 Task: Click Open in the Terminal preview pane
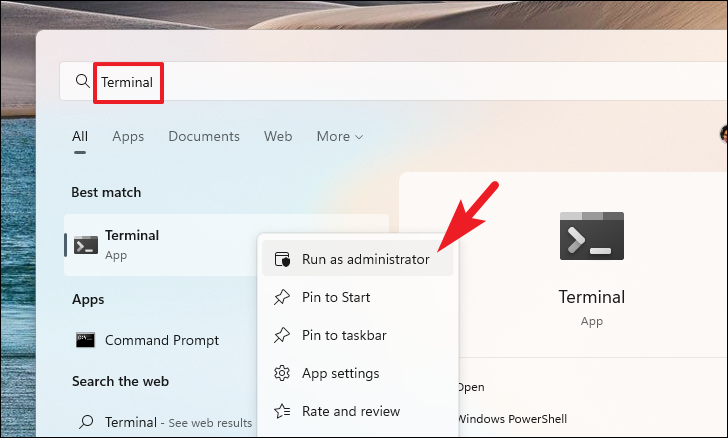click(471, 387)
